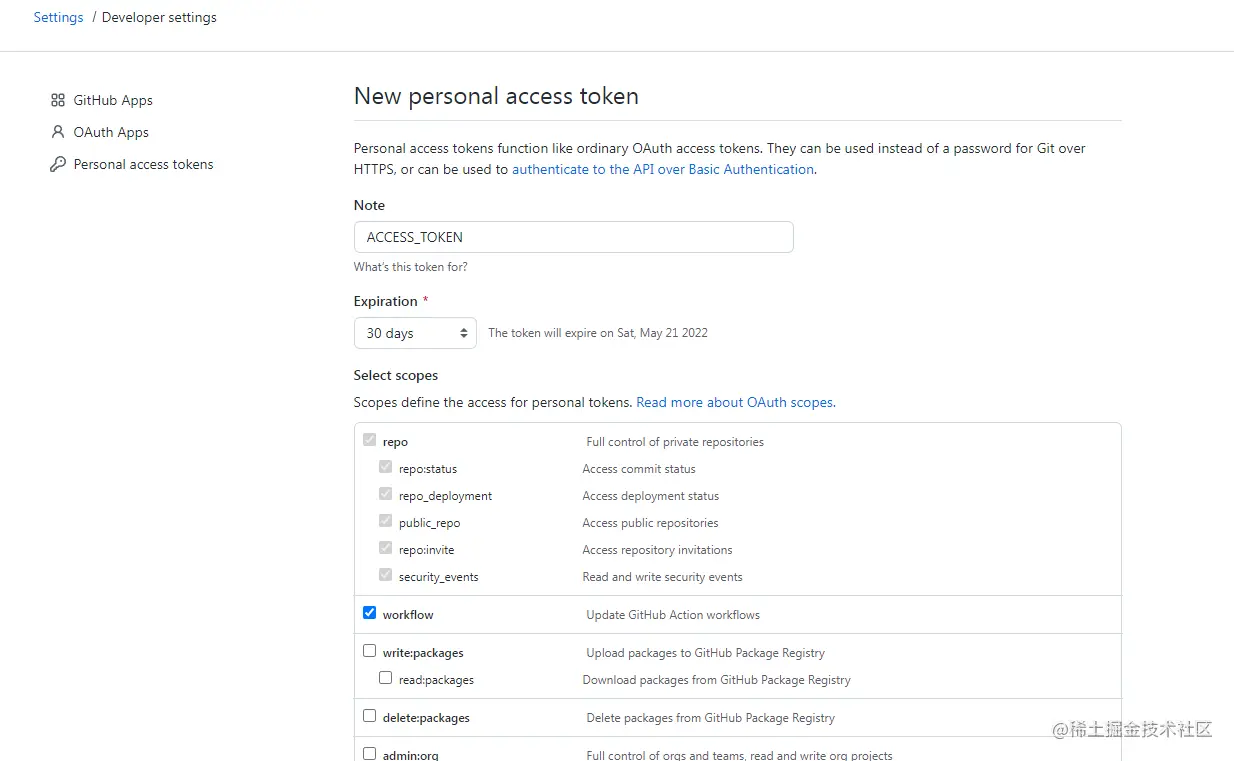Open GitHub Apps sidebar item

pyautogui.click(x=113, y=100)
